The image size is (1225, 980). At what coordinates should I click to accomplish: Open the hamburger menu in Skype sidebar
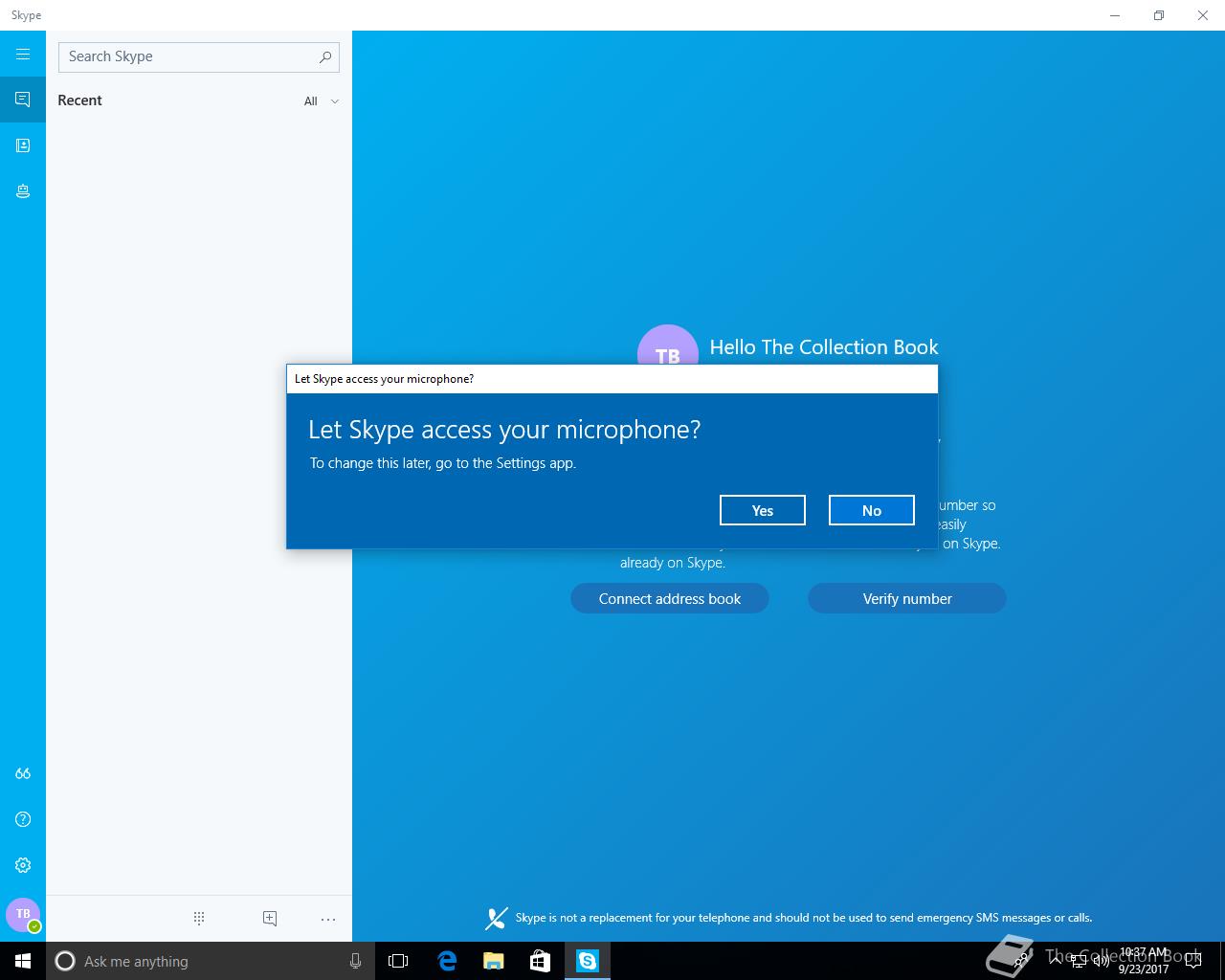(23, 55)
